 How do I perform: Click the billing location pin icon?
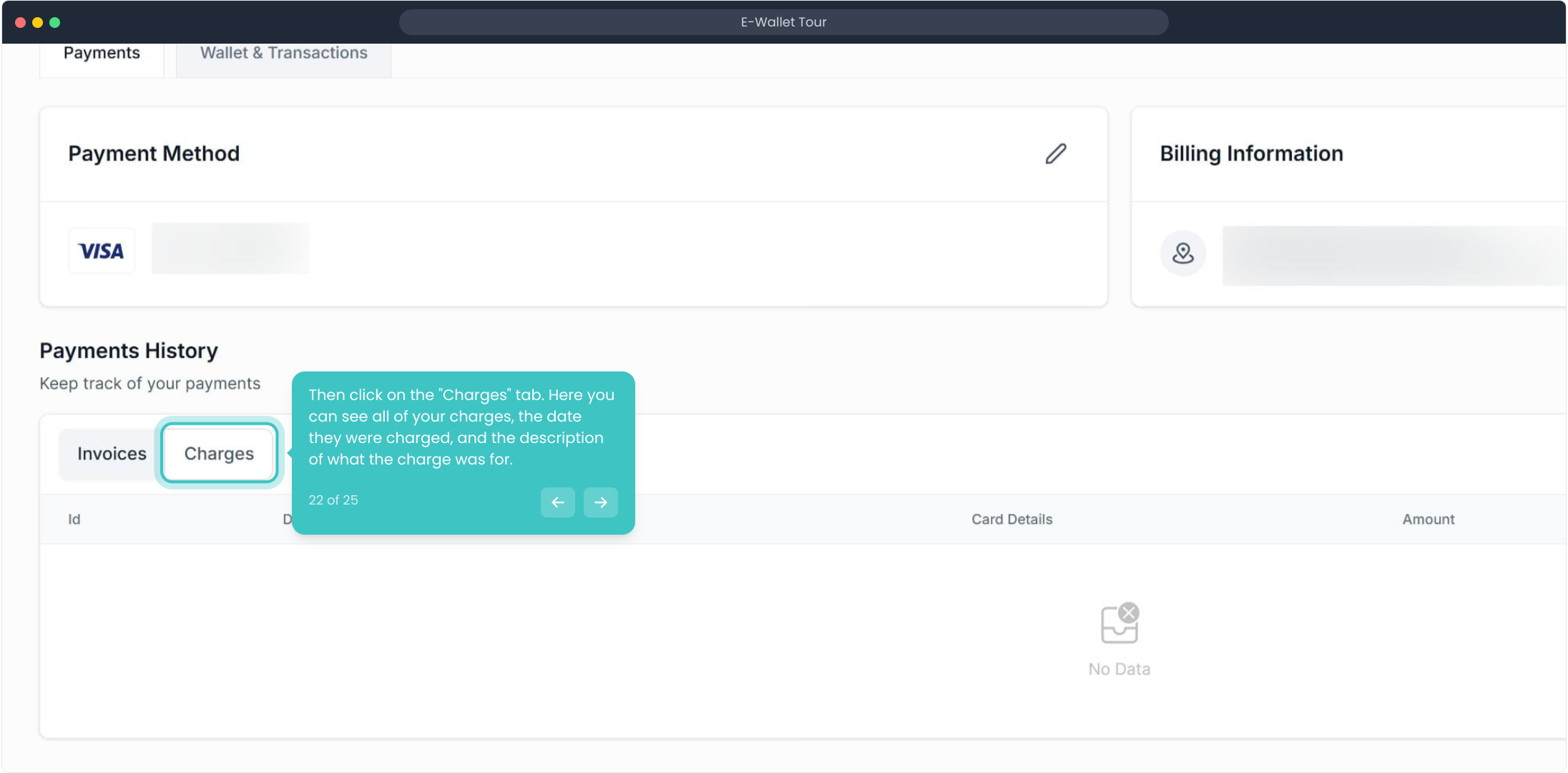click(x=1183, y=253)
